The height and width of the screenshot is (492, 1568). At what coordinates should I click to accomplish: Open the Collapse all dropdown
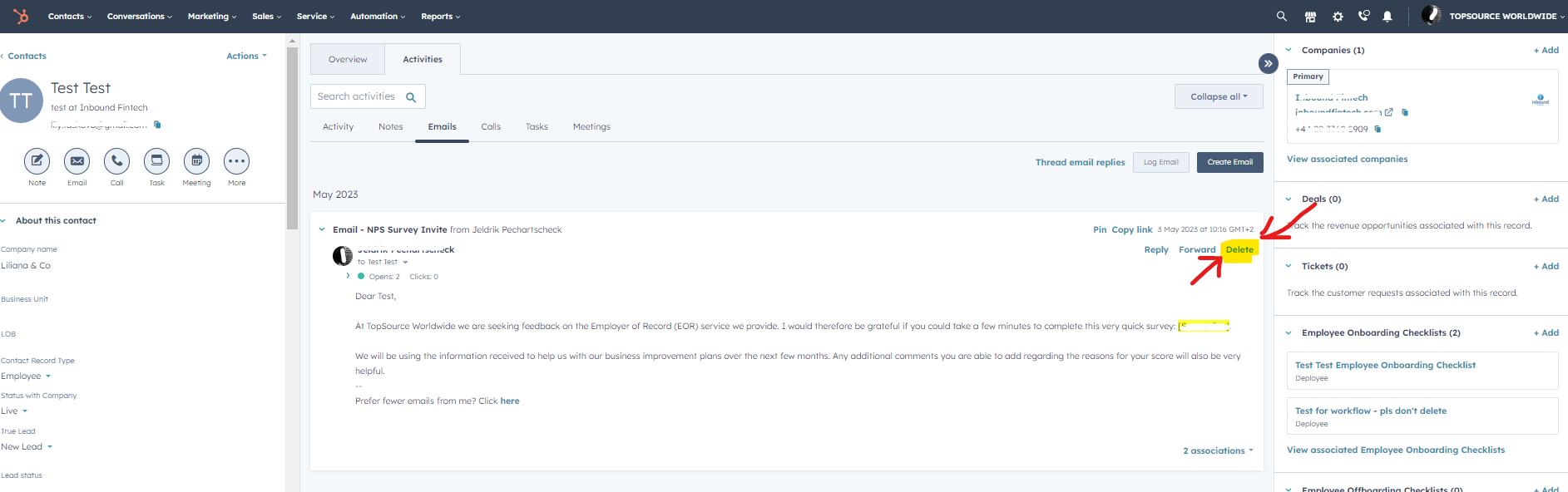click(x=1219, y=96)
